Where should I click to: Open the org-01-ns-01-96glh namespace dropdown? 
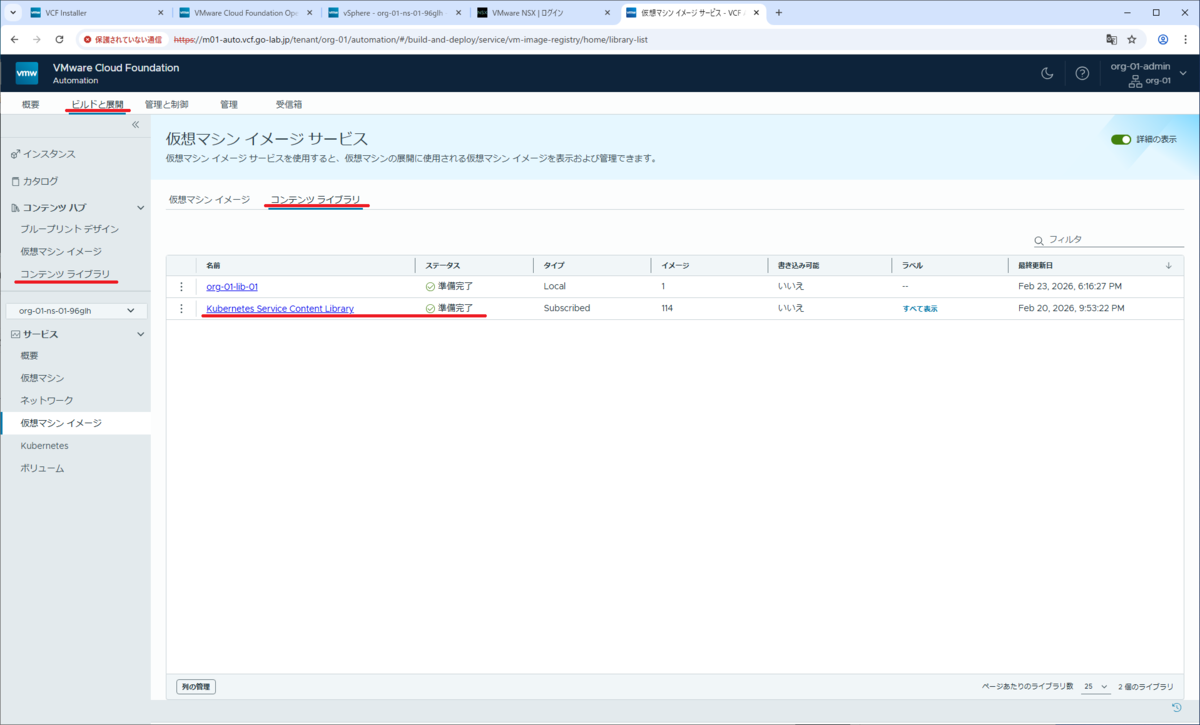point(77,311)
